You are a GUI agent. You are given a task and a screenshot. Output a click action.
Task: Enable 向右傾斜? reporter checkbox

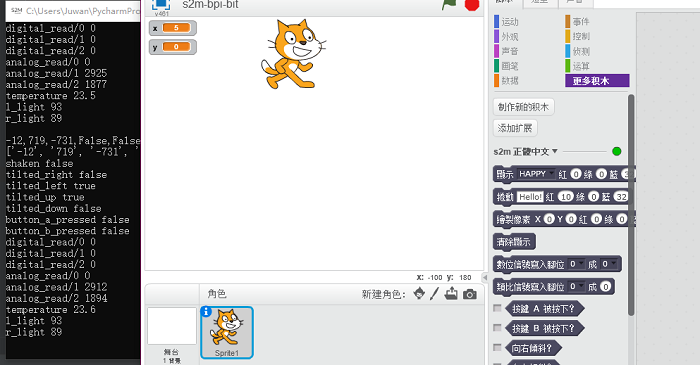click(x=497, y=347)
